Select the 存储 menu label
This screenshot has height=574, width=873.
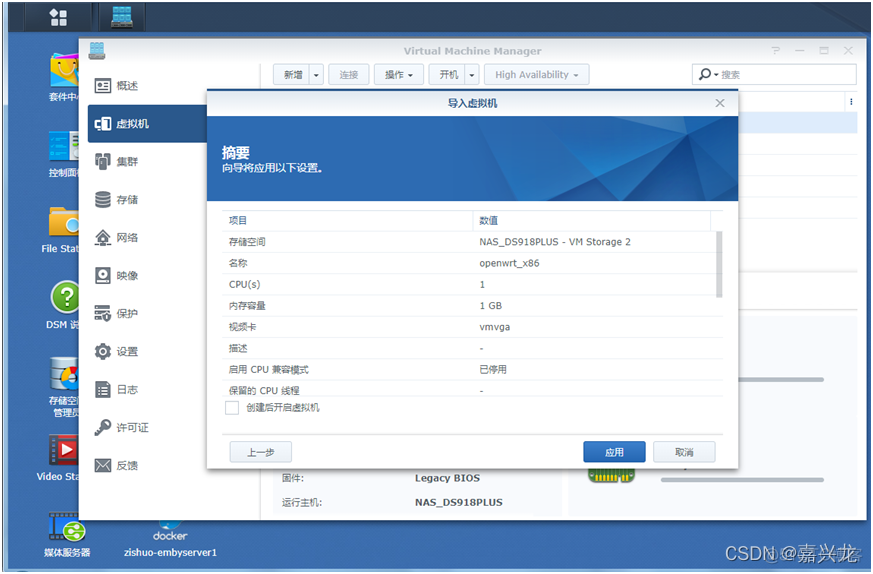(x=127, y=199)
